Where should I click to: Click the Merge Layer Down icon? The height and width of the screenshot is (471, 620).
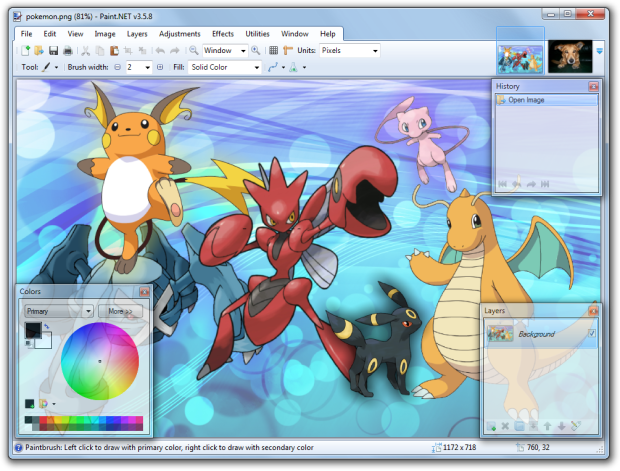point(533,426)
